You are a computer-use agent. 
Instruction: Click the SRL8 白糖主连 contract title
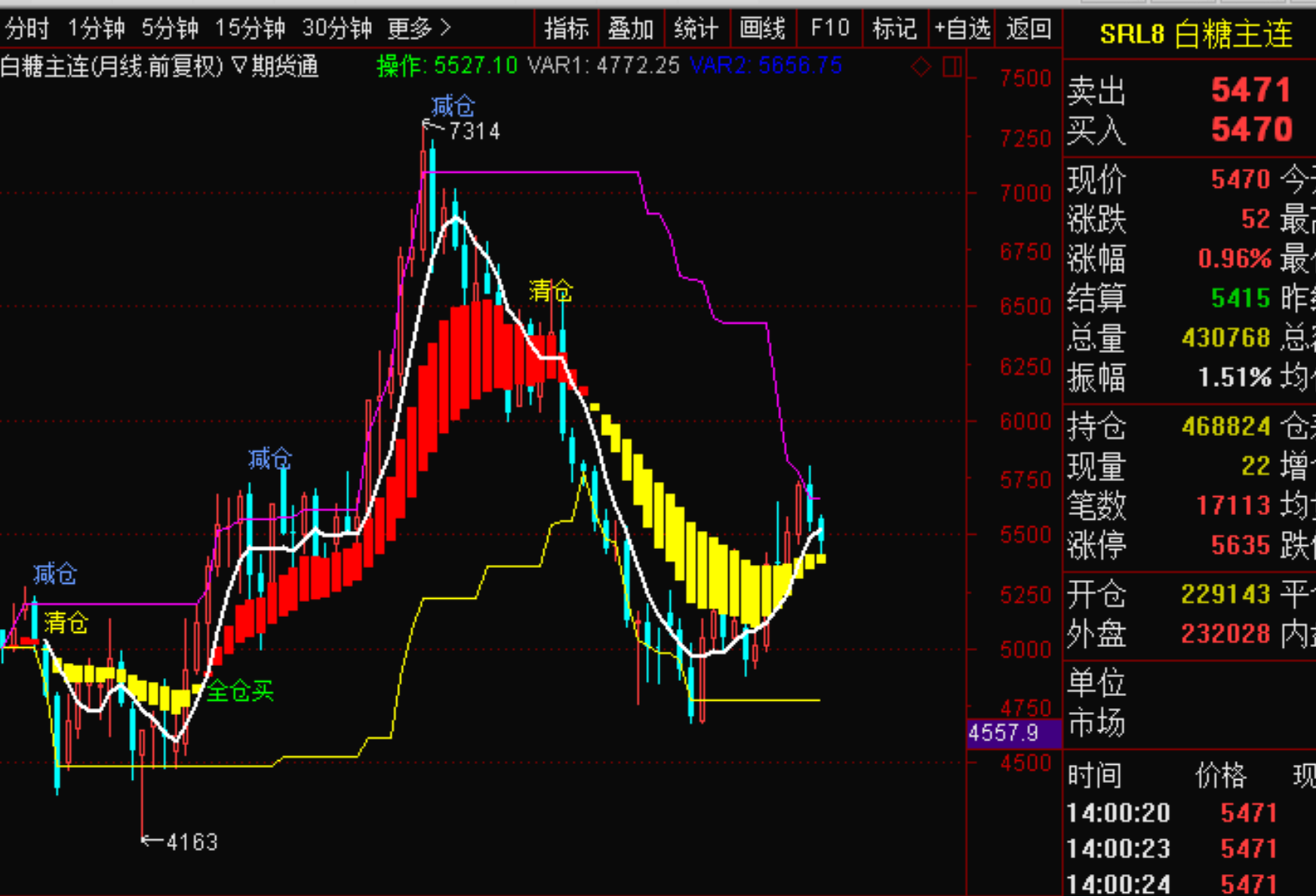[x=1196, y=35]
